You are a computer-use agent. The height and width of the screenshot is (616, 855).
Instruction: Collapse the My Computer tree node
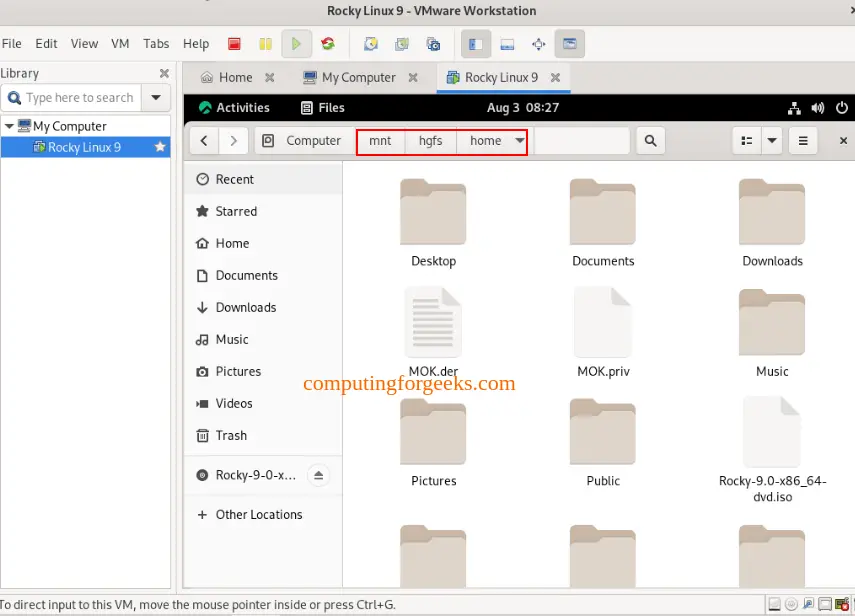pos(9,126)
